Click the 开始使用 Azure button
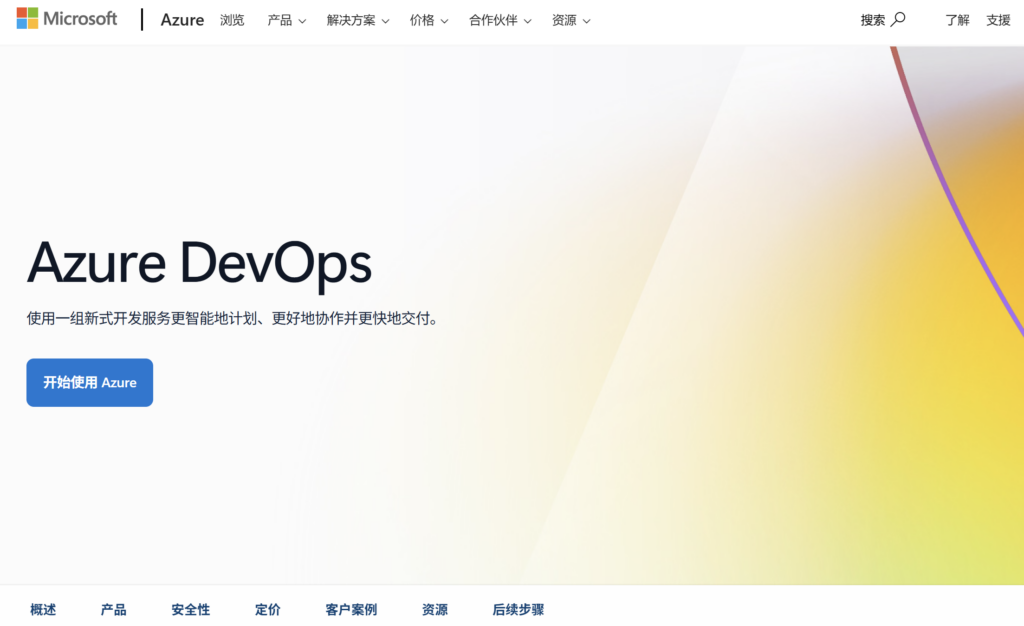Viewport: 1024px width, 626px height. (x=89, y=383)
